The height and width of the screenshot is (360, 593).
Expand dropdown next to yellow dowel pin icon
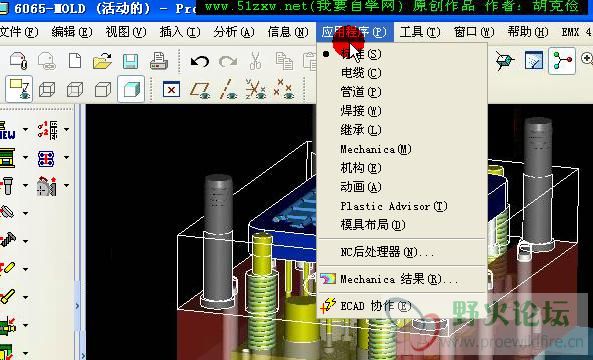coord(25,269)
